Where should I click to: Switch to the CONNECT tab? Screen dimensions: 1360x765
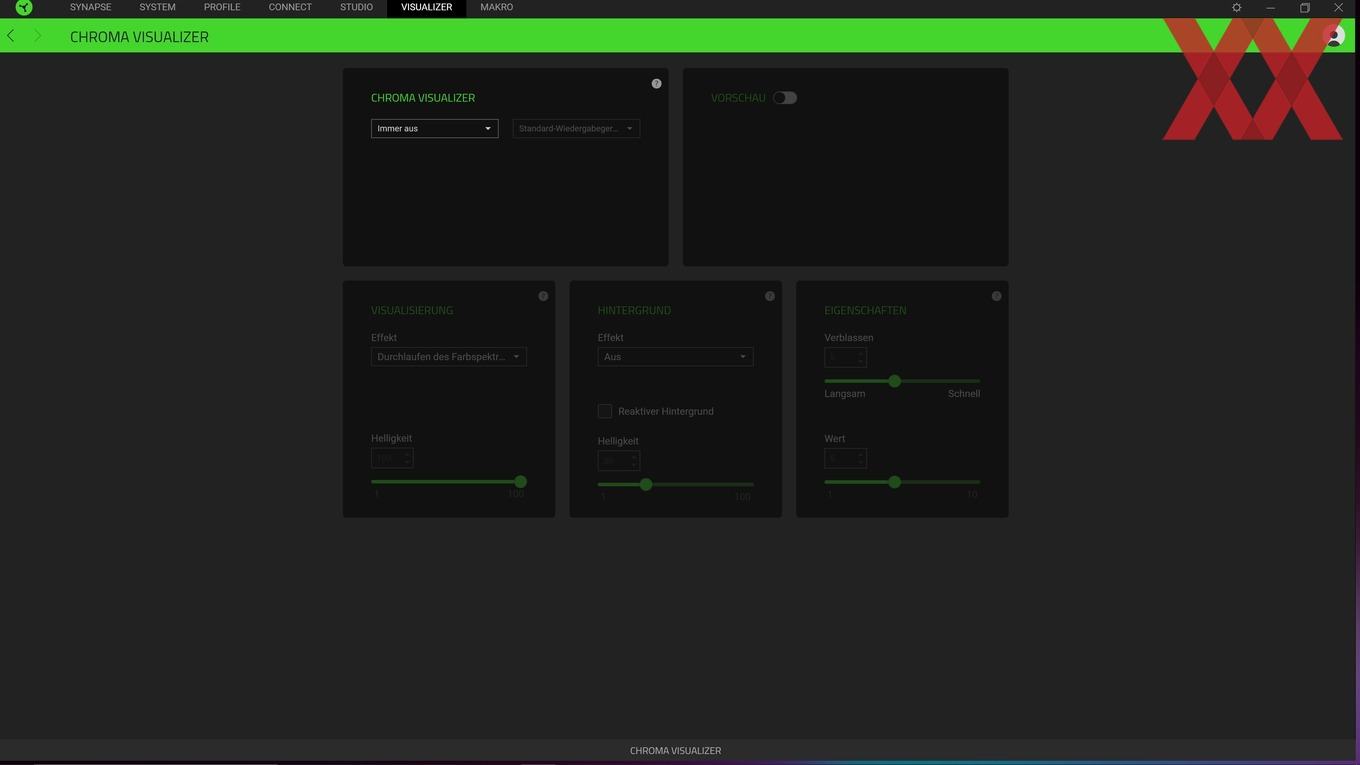pos(290,7)
